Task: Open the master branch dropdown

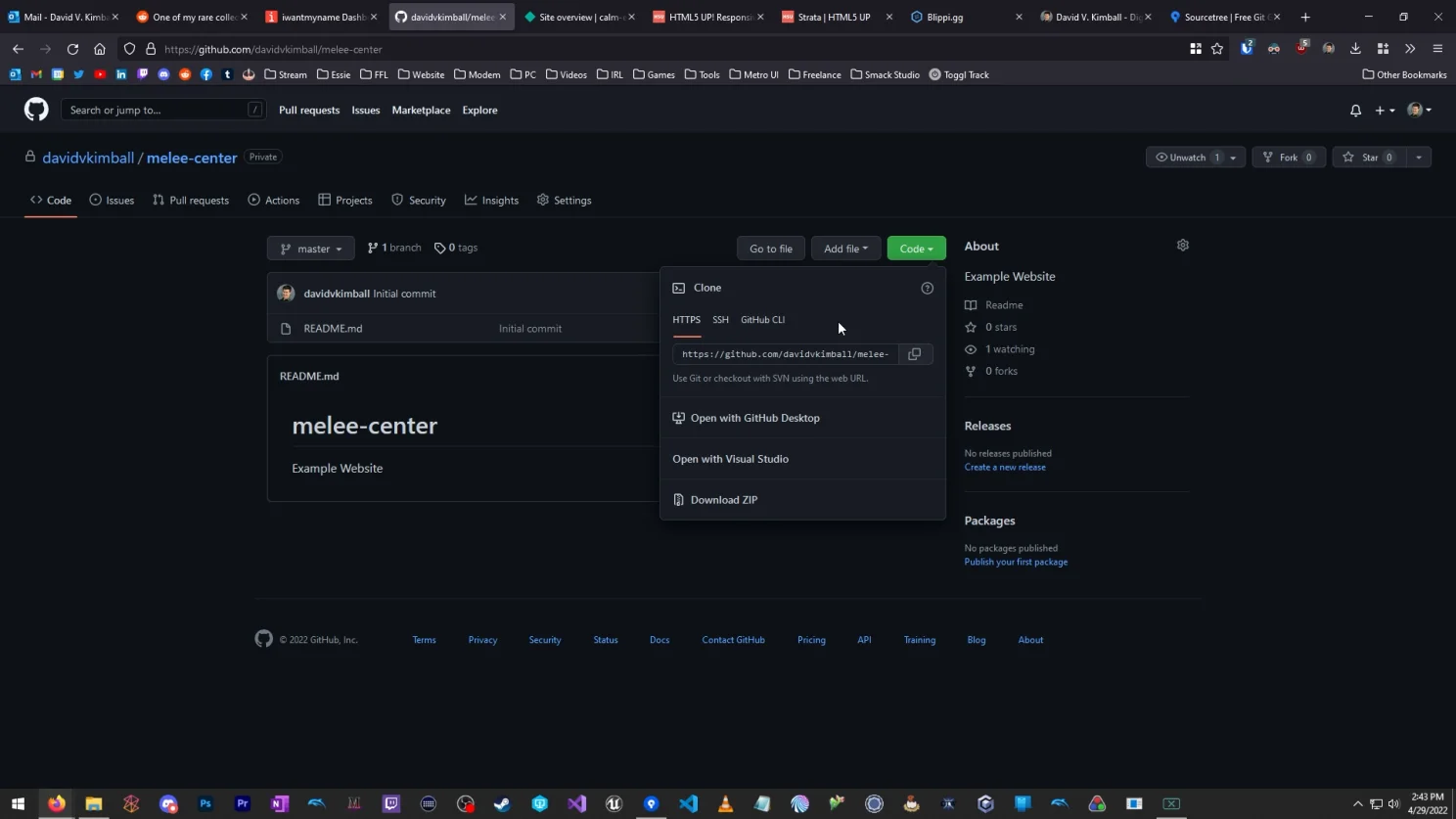Action: click(x=310, y=248)
